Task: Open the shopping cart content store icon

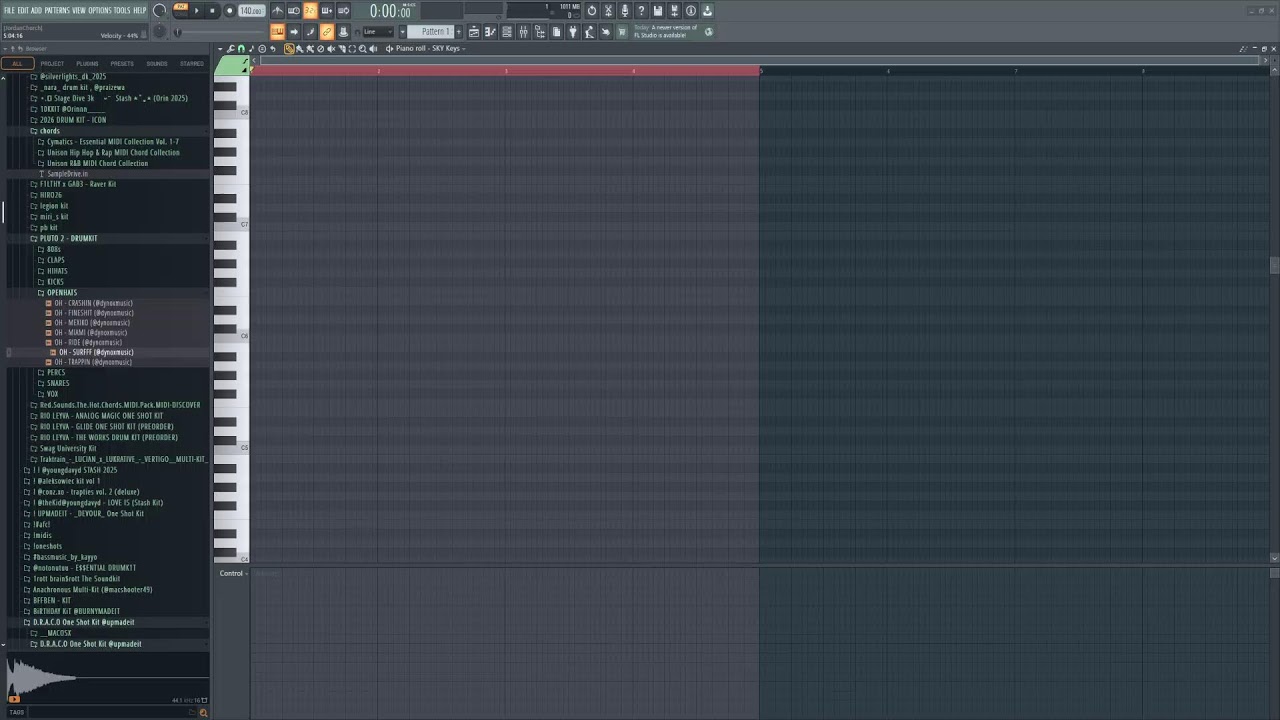Action: (x=622, y=32)
